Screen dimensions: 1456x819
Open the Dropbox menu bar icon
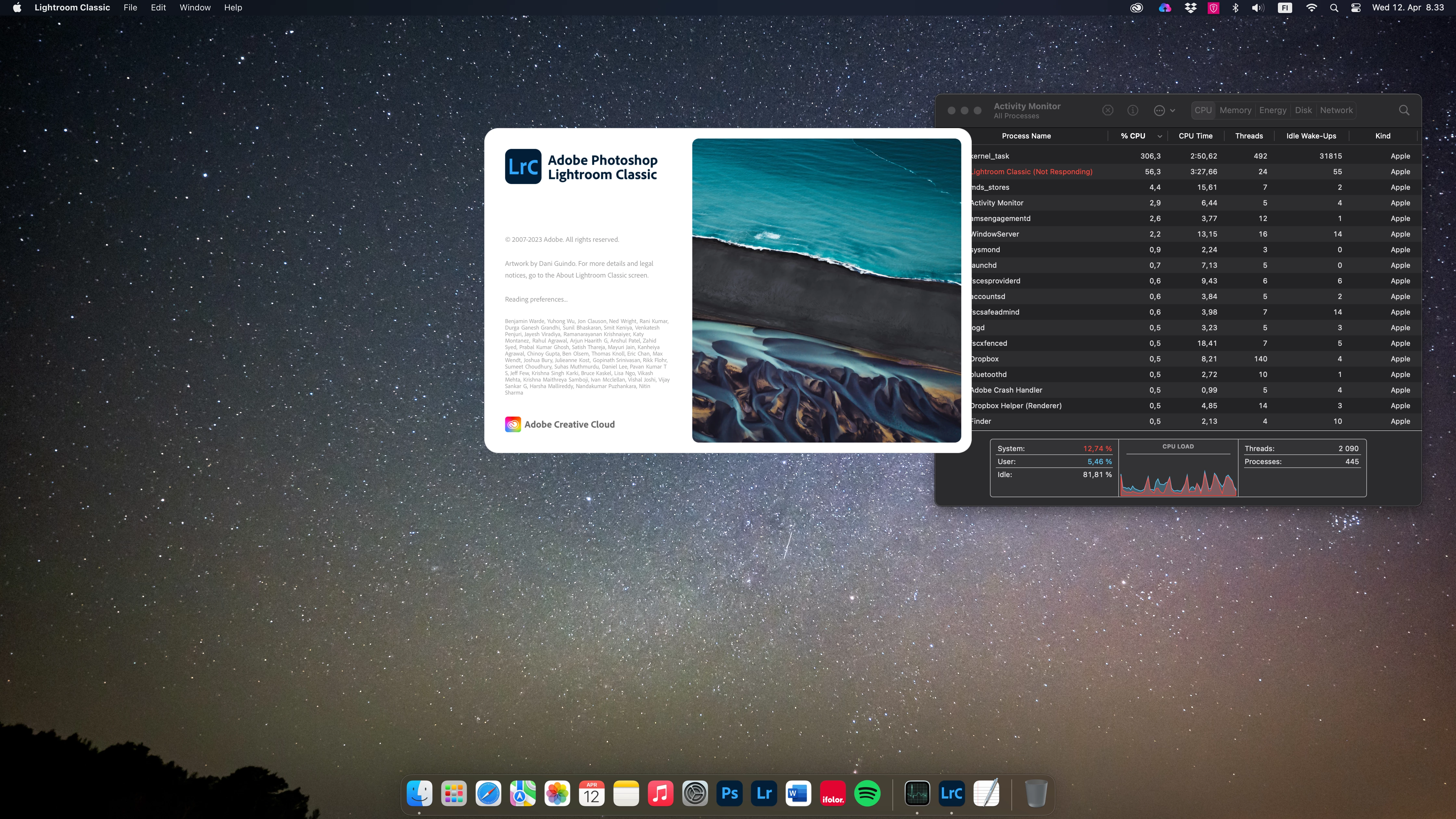click(x=1190, y=8)
